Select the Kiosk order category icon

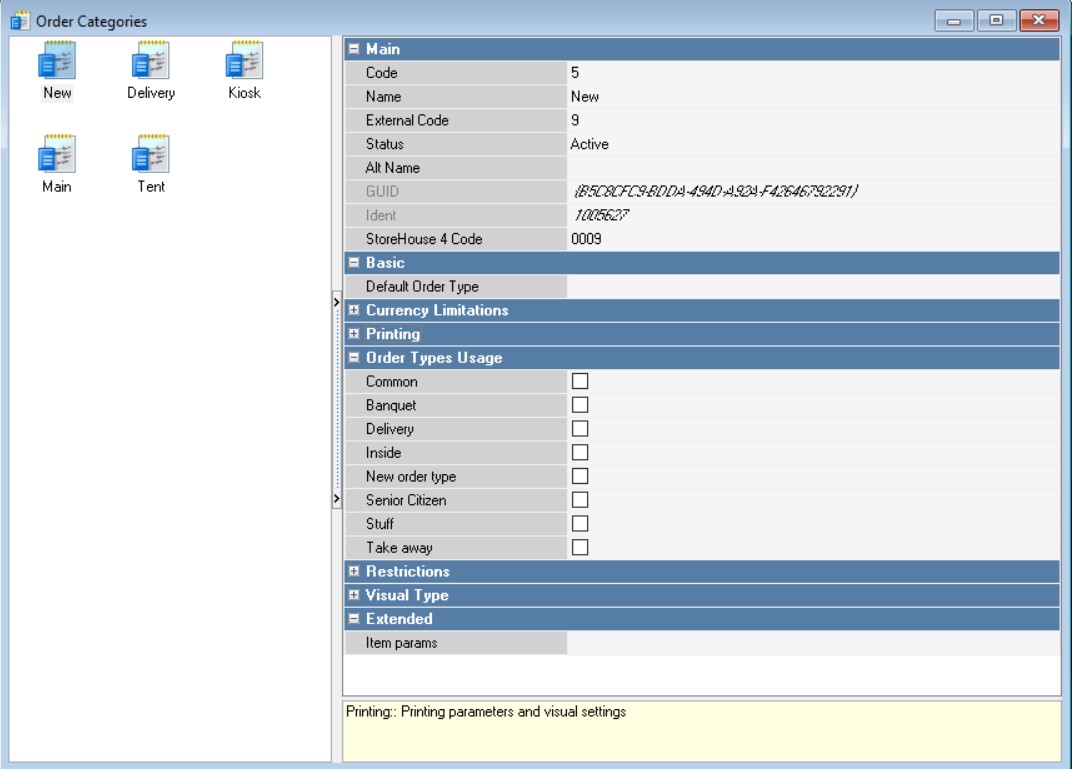click(x=244, y=61)
